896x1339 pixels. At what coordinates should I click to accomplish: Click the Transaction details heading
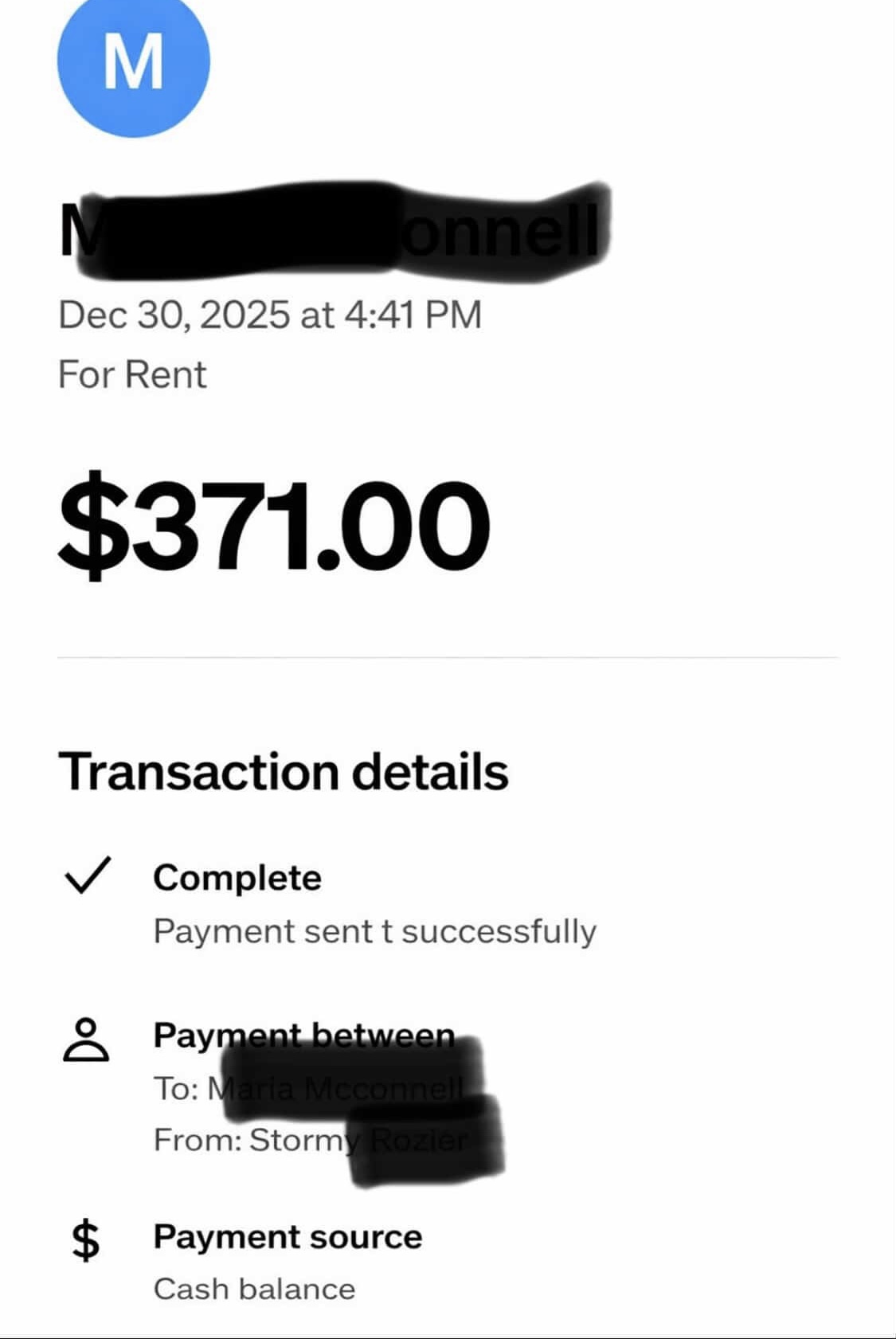(283, 772)
